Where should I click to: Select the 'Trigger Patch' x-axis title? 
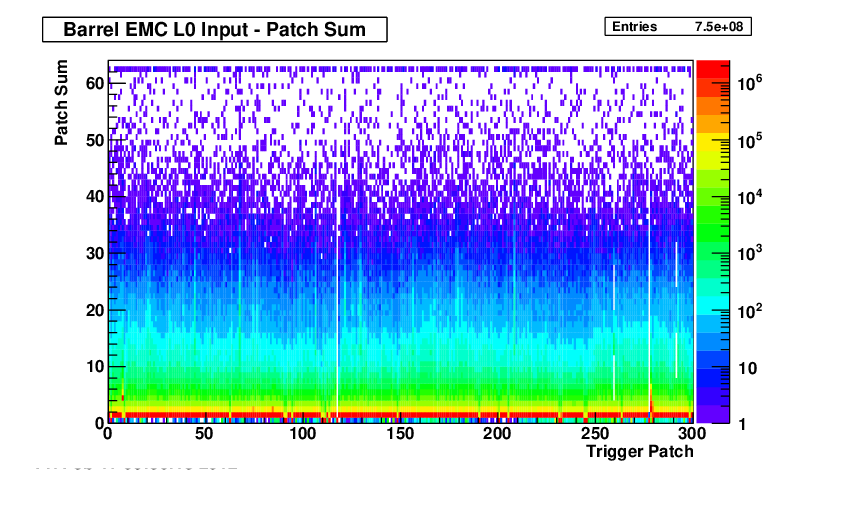point(640,451)
